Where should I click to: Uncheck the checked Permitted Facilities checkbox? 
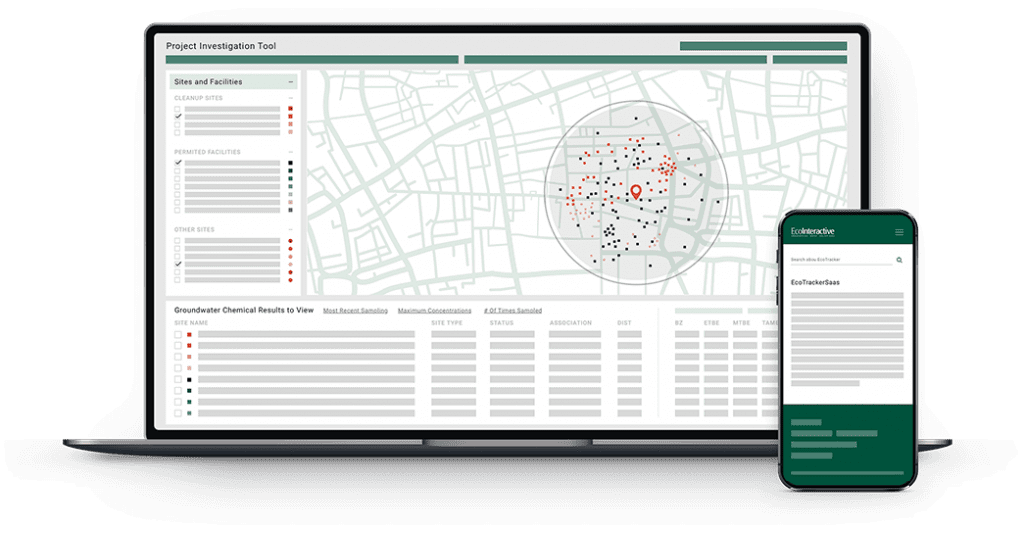(x=178, y=163)
